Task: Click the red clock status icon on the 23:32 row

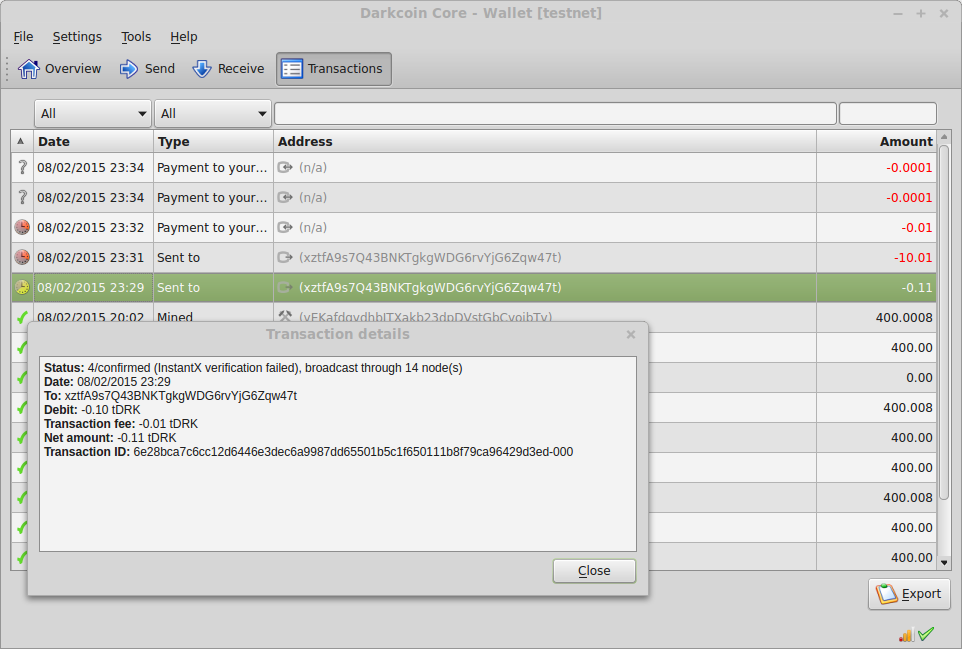Action: [22, 228]
